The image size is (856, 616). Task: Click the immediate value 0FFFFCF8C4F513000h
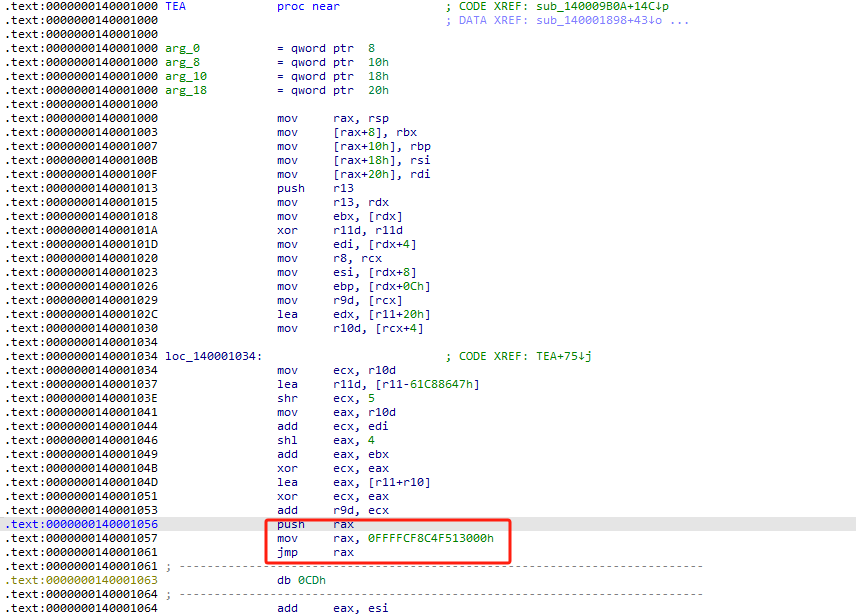pyautogui.click(x=431, y=538)
